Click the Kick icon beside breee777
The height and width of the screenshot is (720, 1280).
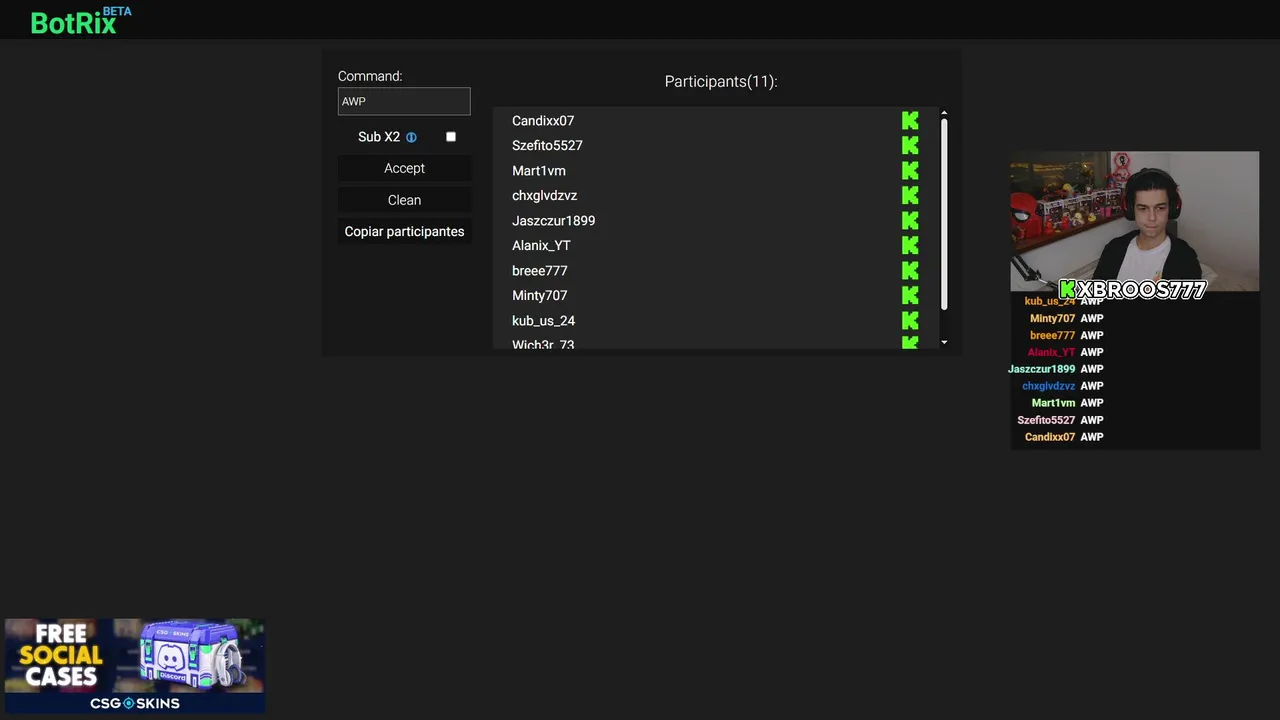pos(910,271)
